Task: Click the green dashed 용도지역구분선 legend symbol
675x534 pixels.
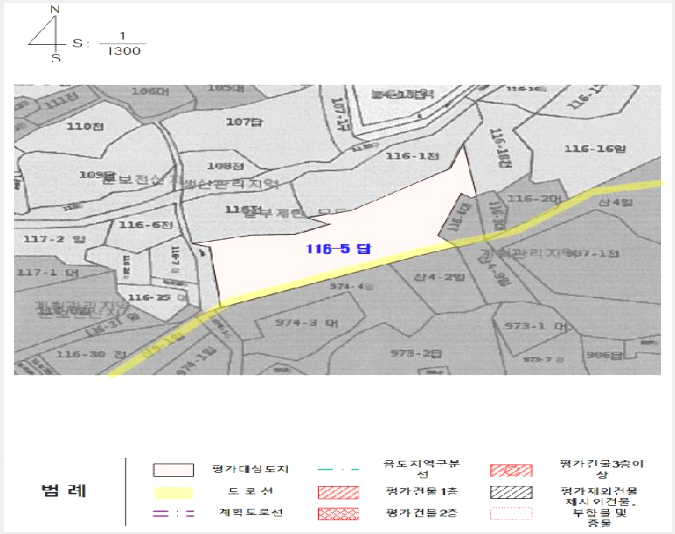Action: click(338, 469)
